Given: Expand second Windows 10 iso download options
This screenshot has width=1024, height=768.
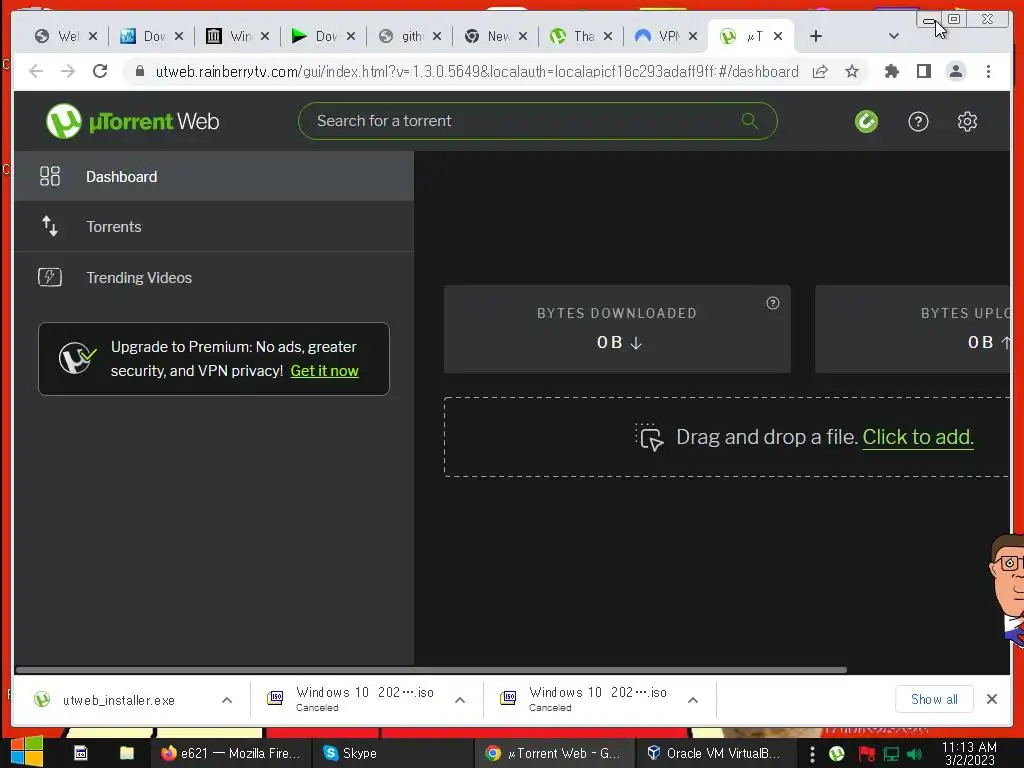Looking at the screenshot, I should (693, 700).
